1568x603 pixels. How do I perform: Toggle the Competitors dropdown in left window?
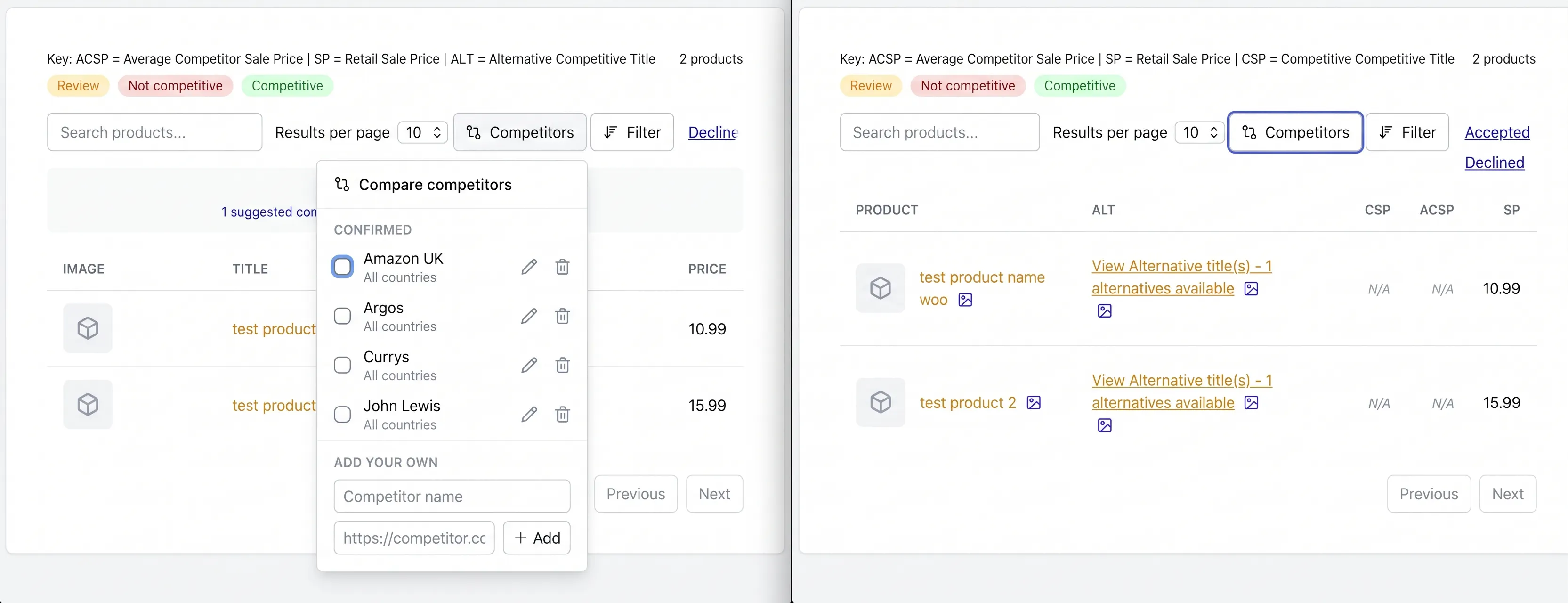520,132
